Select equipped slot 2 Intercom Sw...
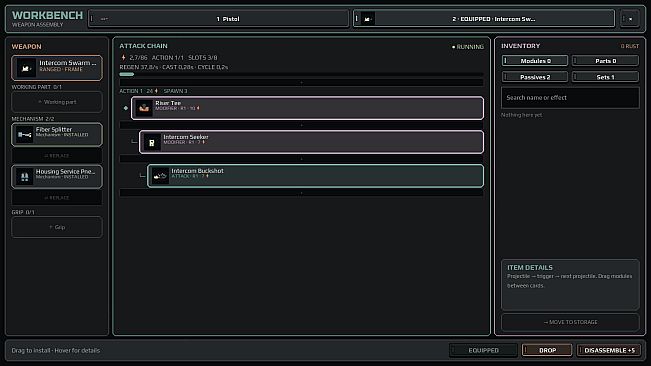Image resolution: width=651 pixels, height=366 pixels. (484, 19)
